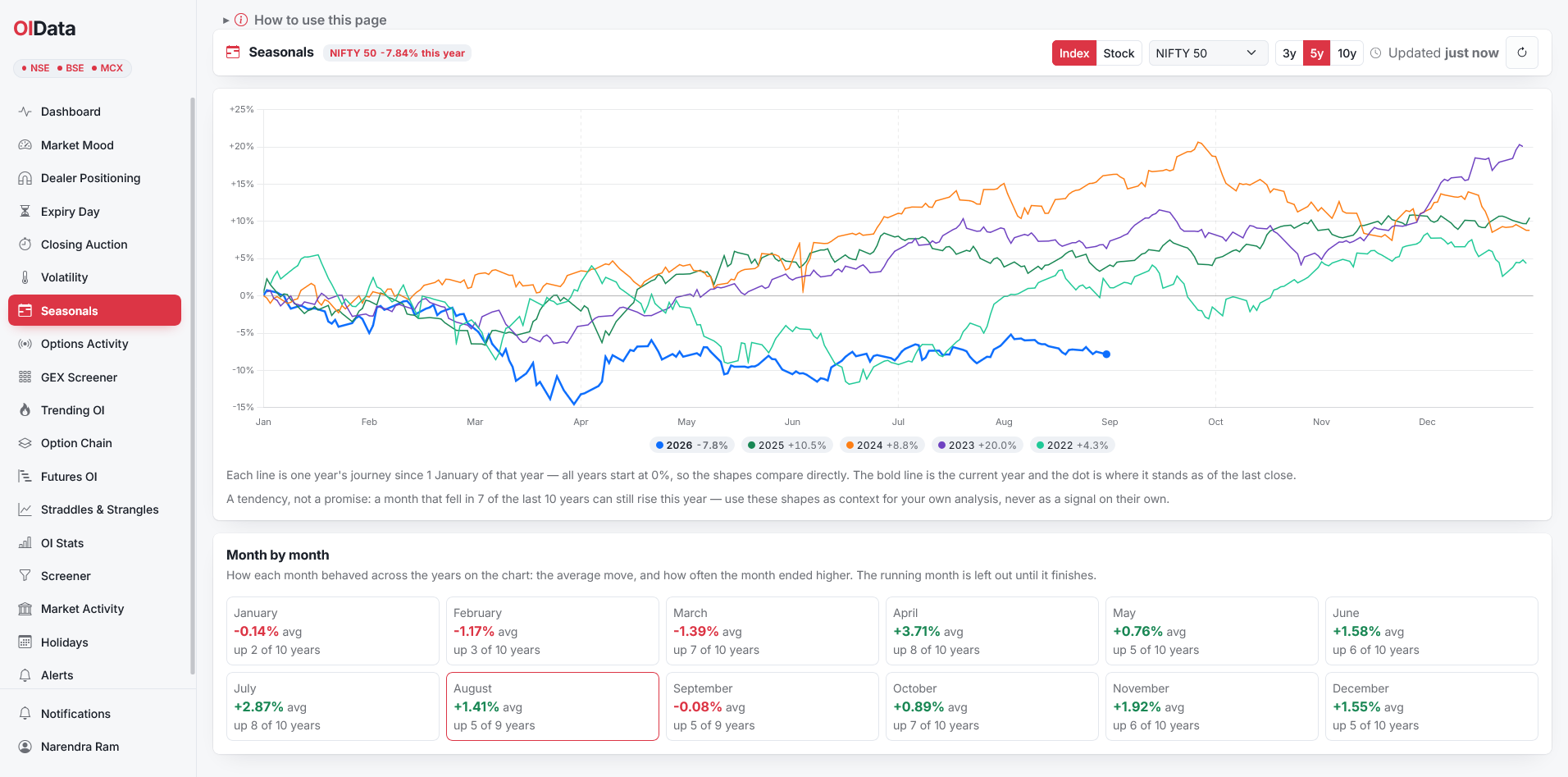Click the October month card
This screenshot has width=1568, height=777.
[x=992, y=706]
